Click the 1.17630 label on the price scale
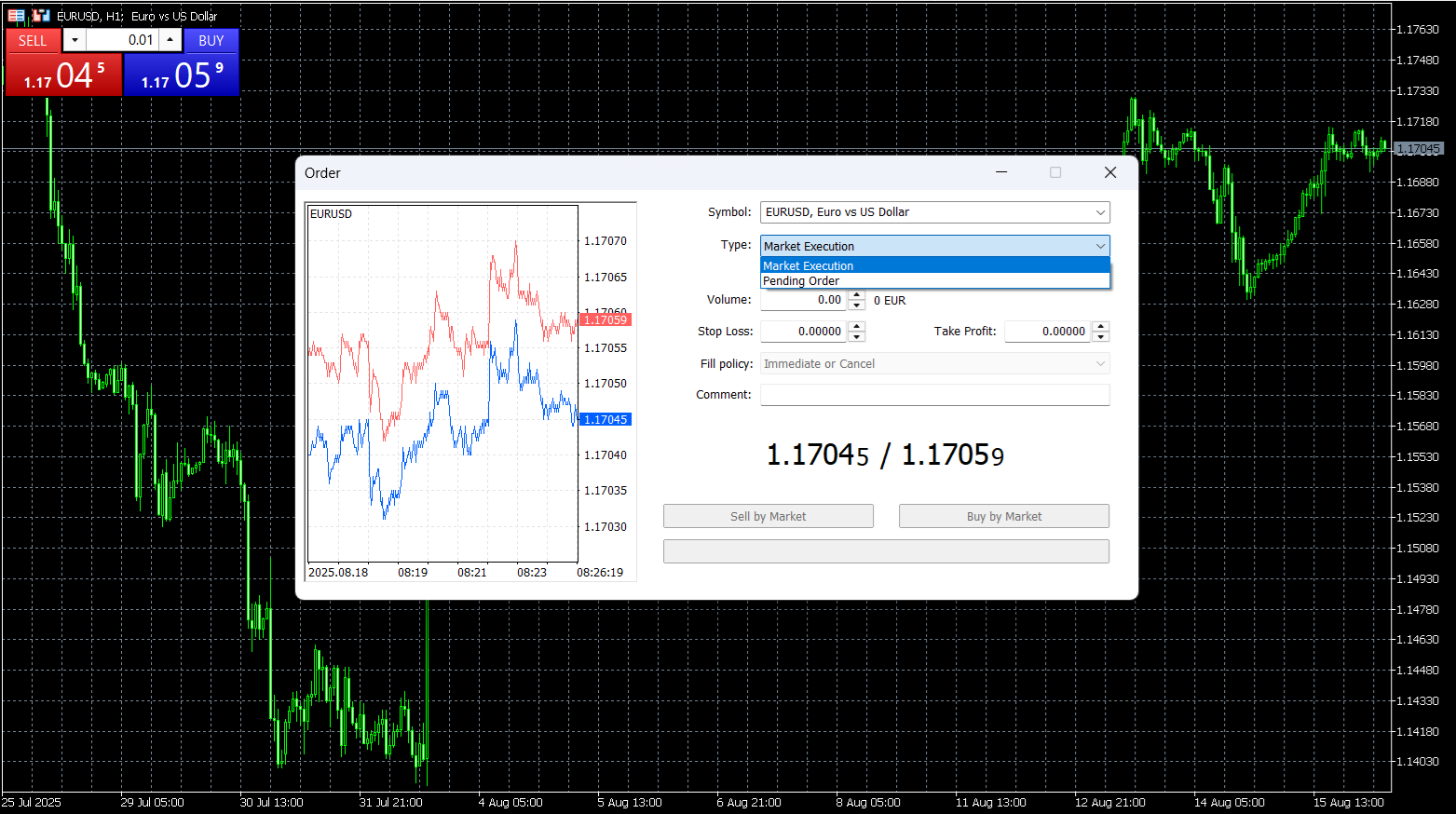The width and height of the screenshot is (1456, 814). [x=1417, y=30]
